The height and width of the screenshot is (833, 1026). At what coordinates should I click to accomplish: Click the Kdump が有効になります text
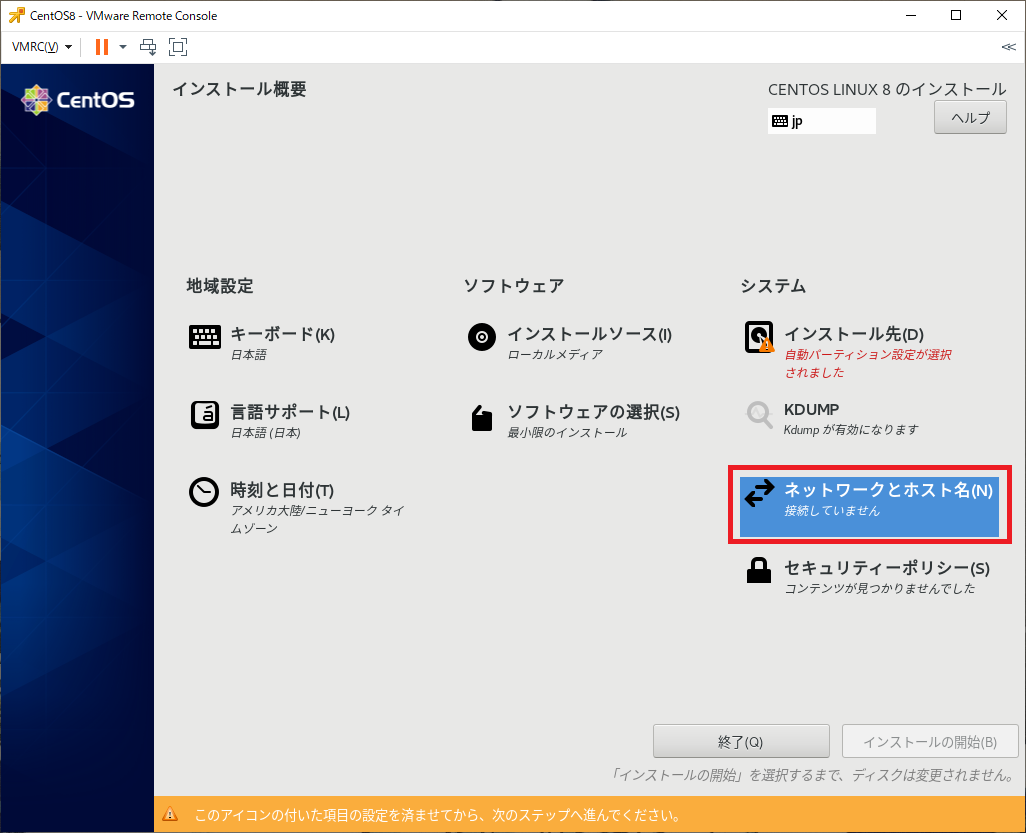(x=851, y=430)
